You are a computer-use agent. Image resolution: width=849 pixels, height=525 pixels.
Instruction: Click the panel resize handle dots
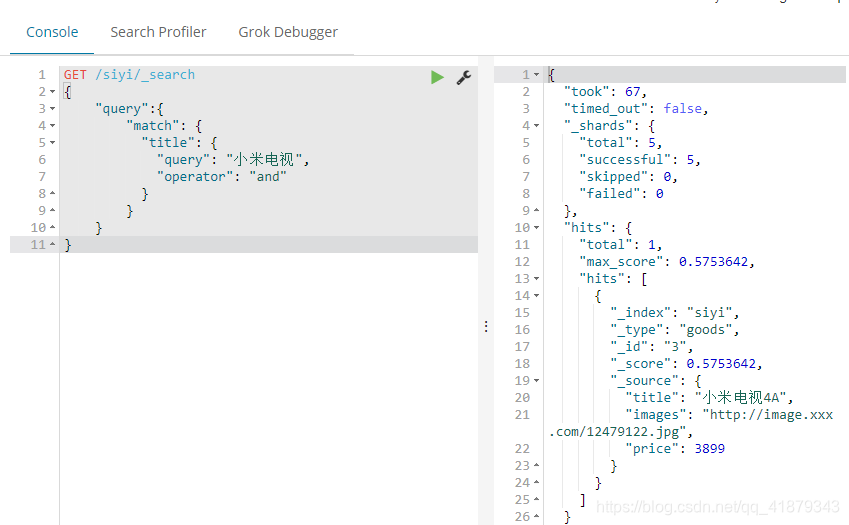click(x=486, y=326)
